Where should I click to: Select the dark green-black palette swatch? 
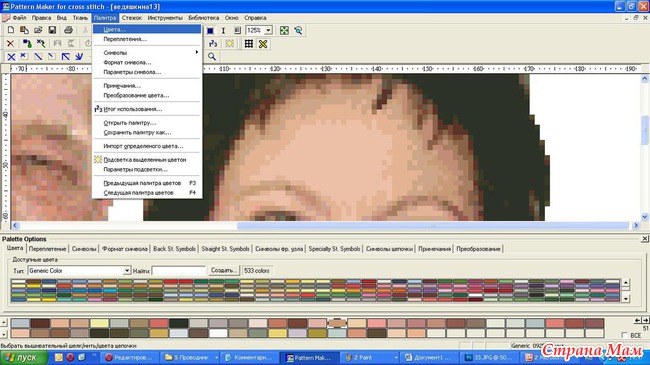(x=179, y=323)
